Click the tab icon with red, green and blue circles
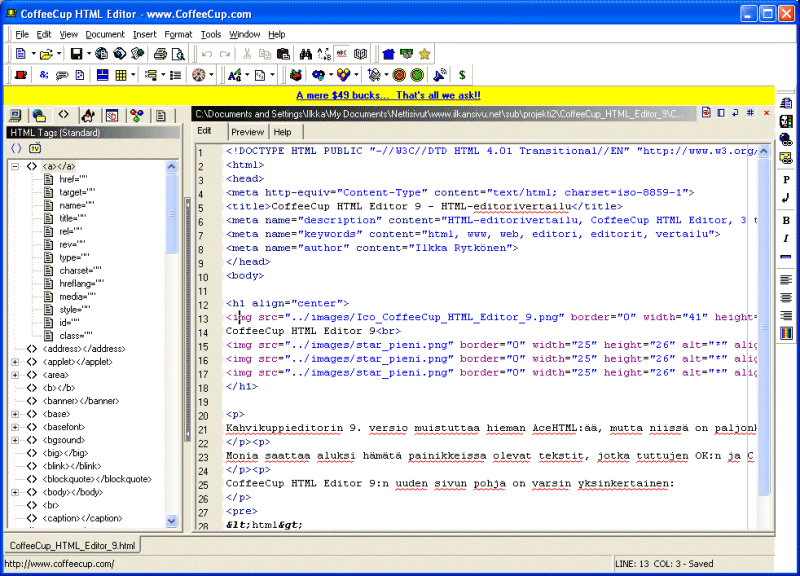Screen dimensions: 800x576 [x=137, y=115]
